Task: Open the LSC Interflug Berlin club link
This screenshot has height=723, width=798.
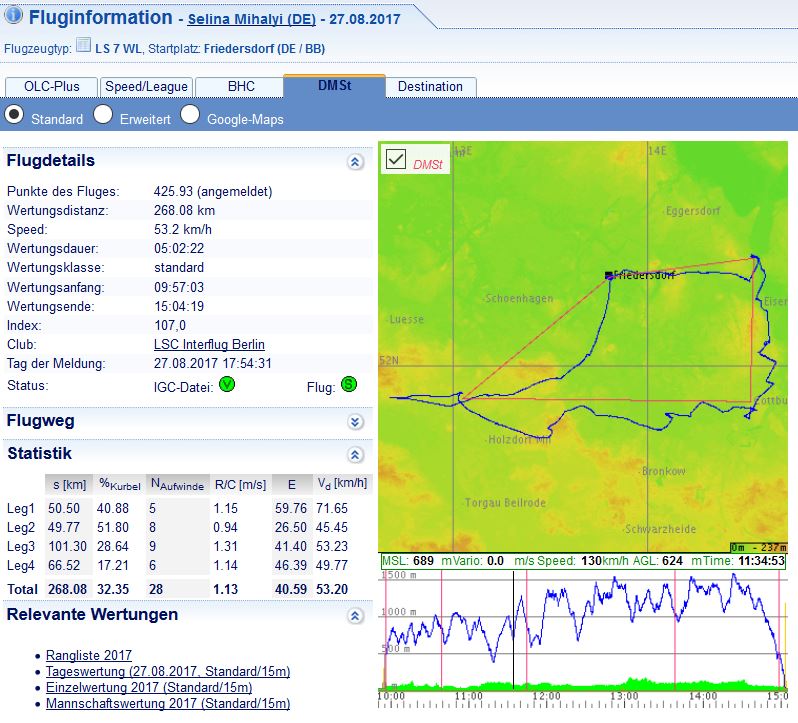Action: [209, 345]
